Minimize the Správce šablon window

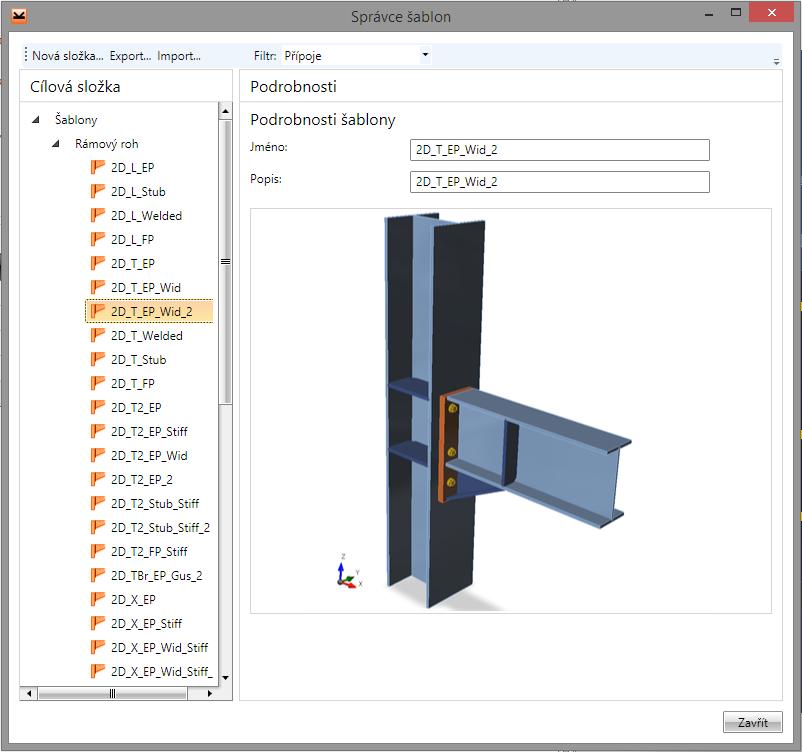(708, 15)
